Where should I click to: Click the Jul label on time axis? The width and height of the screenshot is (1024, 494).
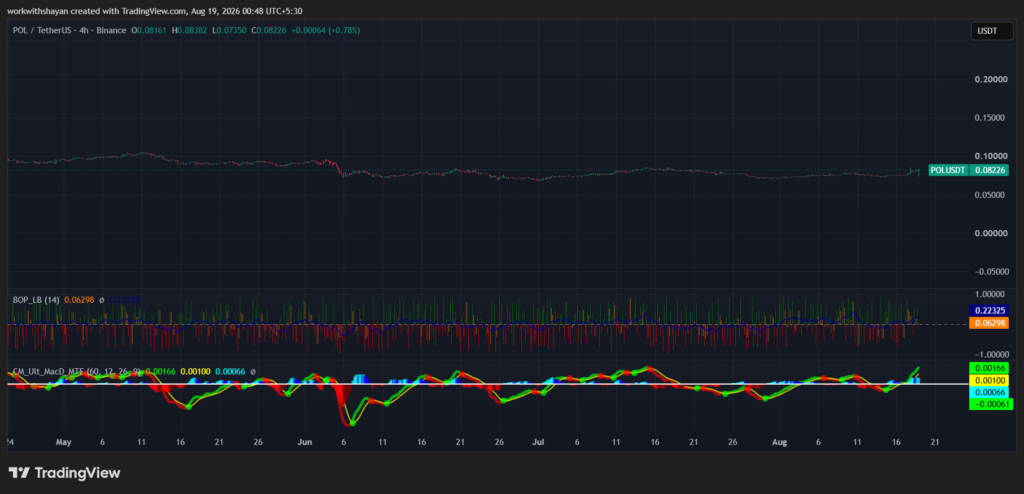coord(539,442)
